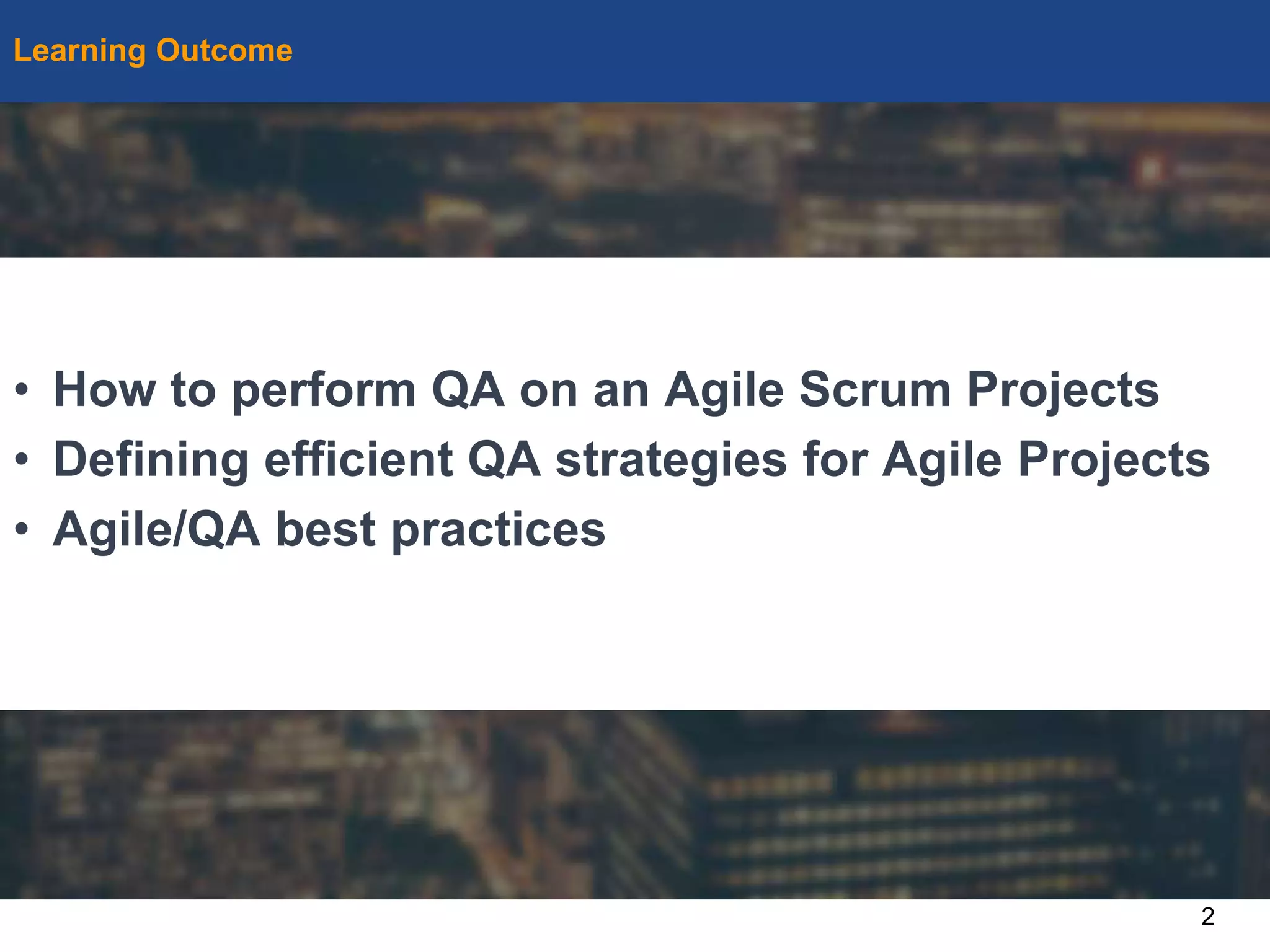1270x952 pixels.
Task: Click the word 'Outcome' in the title
Action: click(x=224, y=50)
